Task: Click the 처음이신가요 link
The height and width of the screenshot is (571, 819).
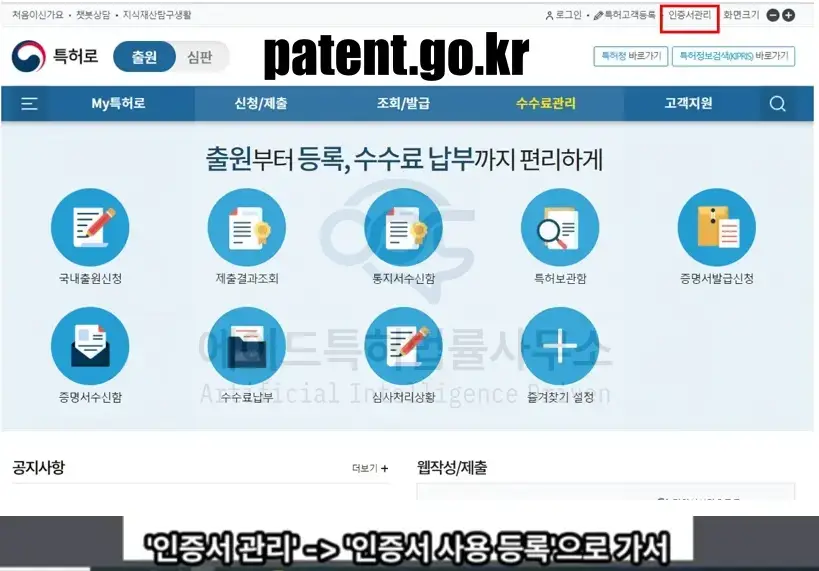Action: coord(38,15)
